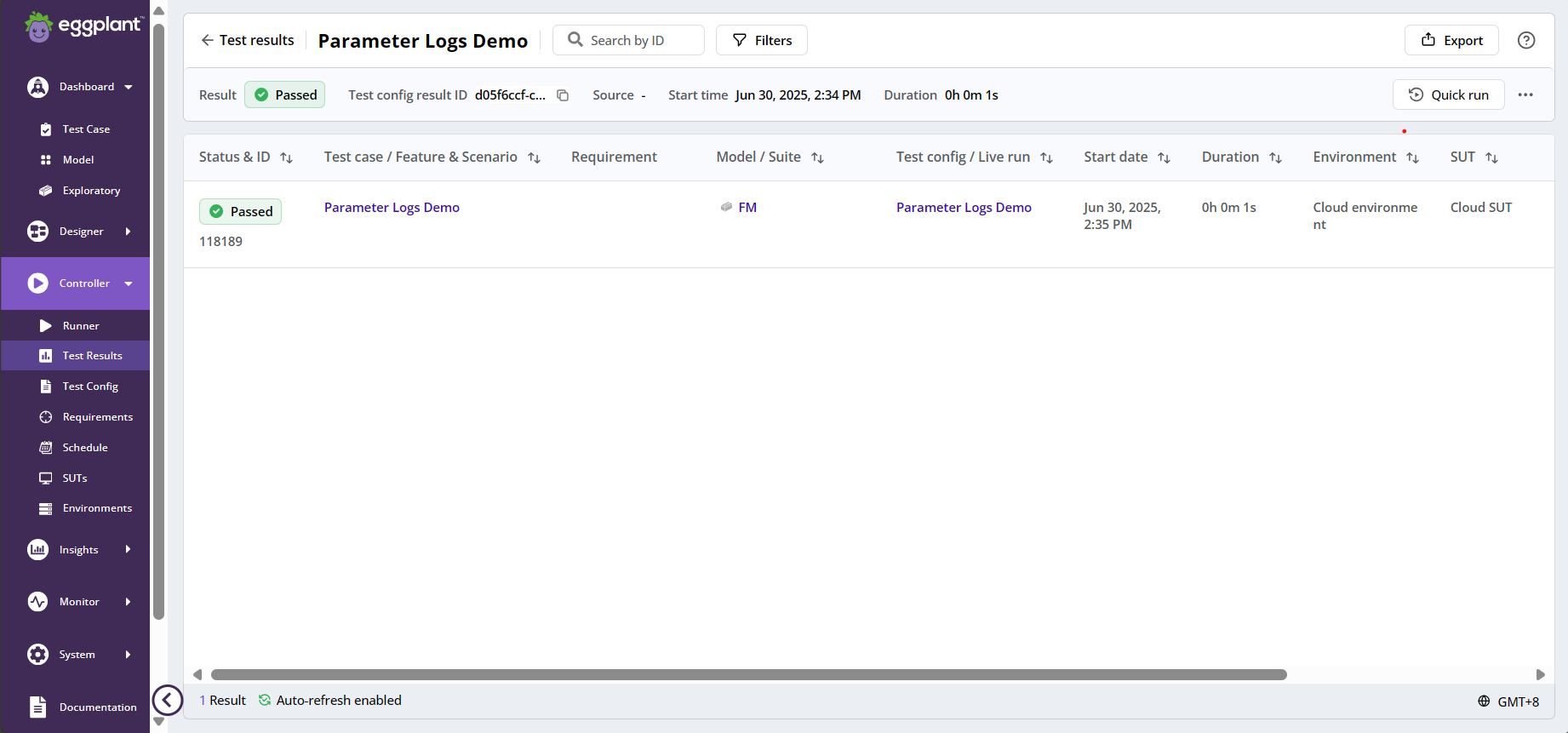Open Parameter Logs Demo test config link

964,208
